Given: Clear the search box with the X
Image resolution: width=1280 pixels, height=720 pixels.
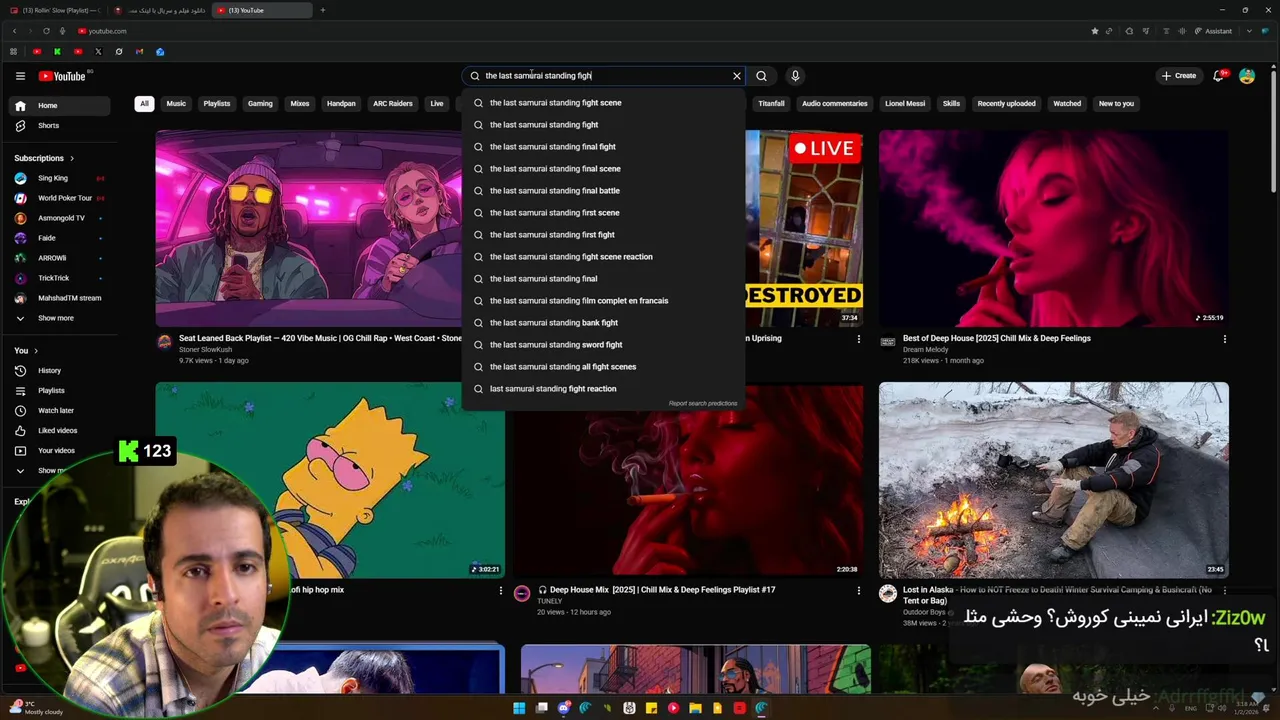Looking at the screenshot, I should [737, 76].
